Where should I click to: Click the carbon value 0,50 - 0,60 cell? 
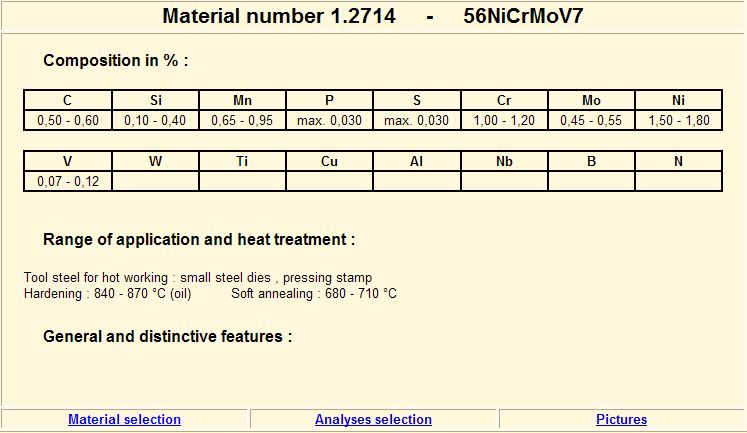click(68, 120)
